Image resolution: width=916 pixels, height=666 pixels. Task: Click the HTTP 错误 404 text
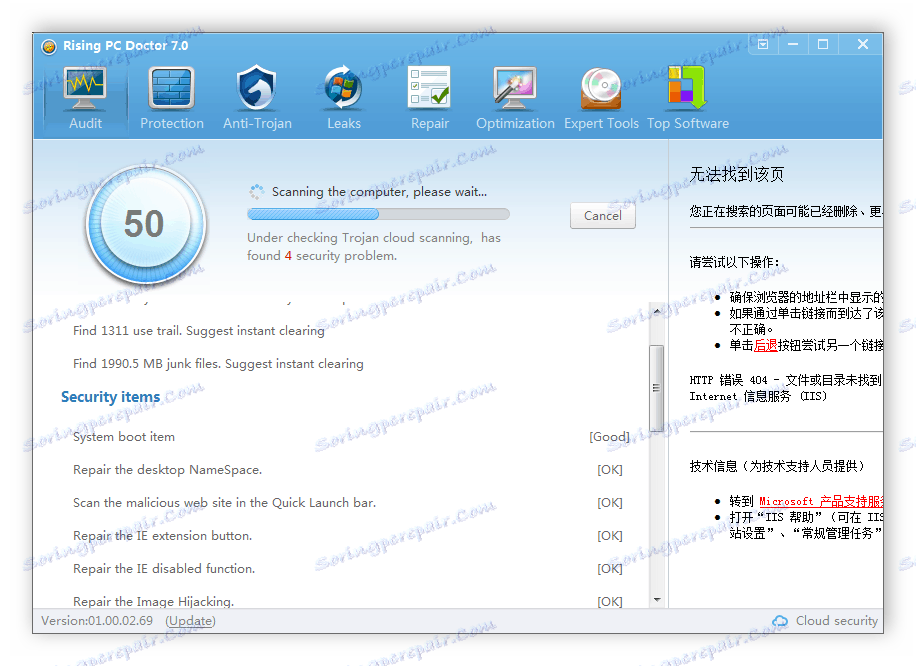click(x=785, y=380)
